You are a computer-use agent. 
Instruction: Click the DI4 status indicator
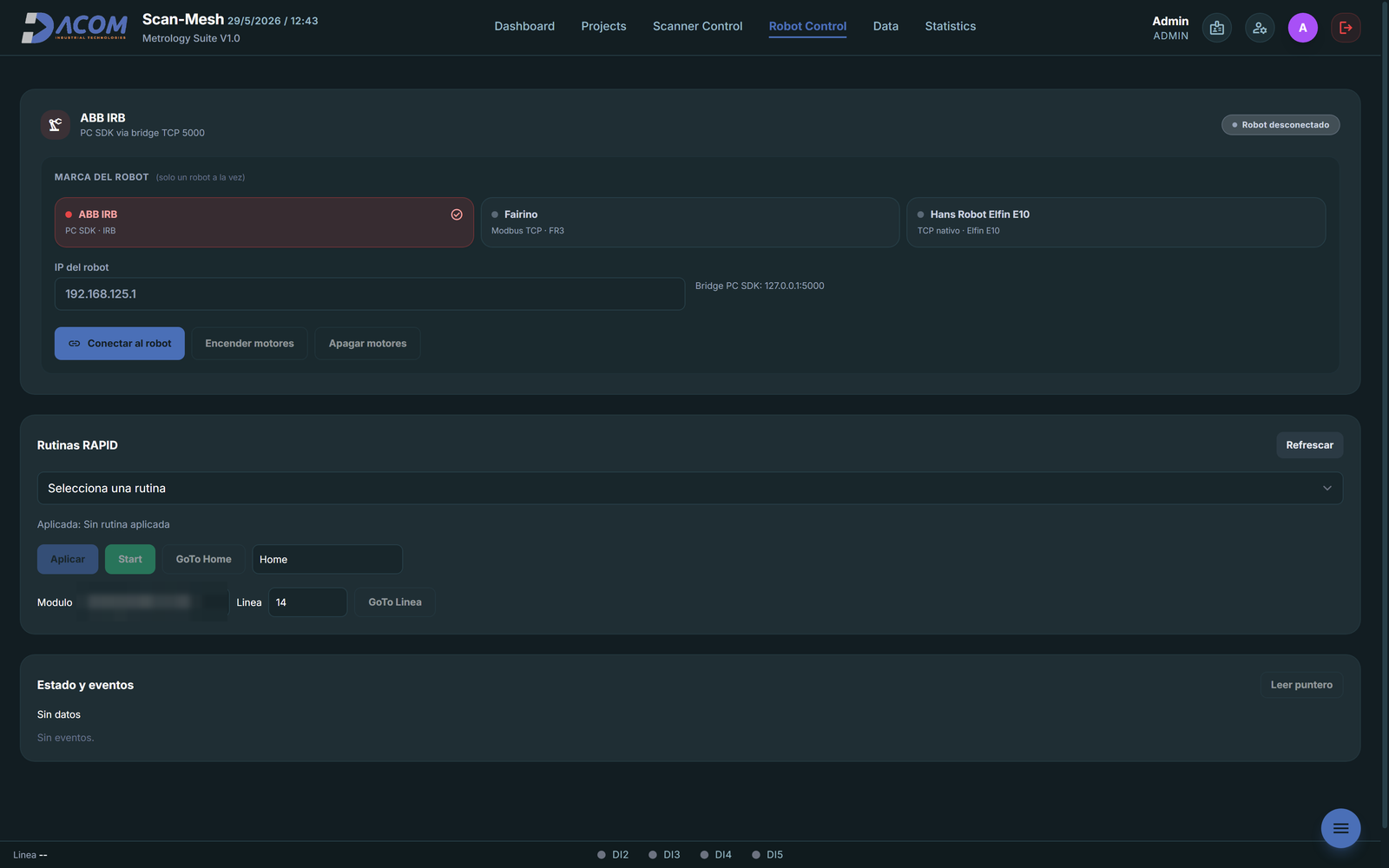pos(716,855)
